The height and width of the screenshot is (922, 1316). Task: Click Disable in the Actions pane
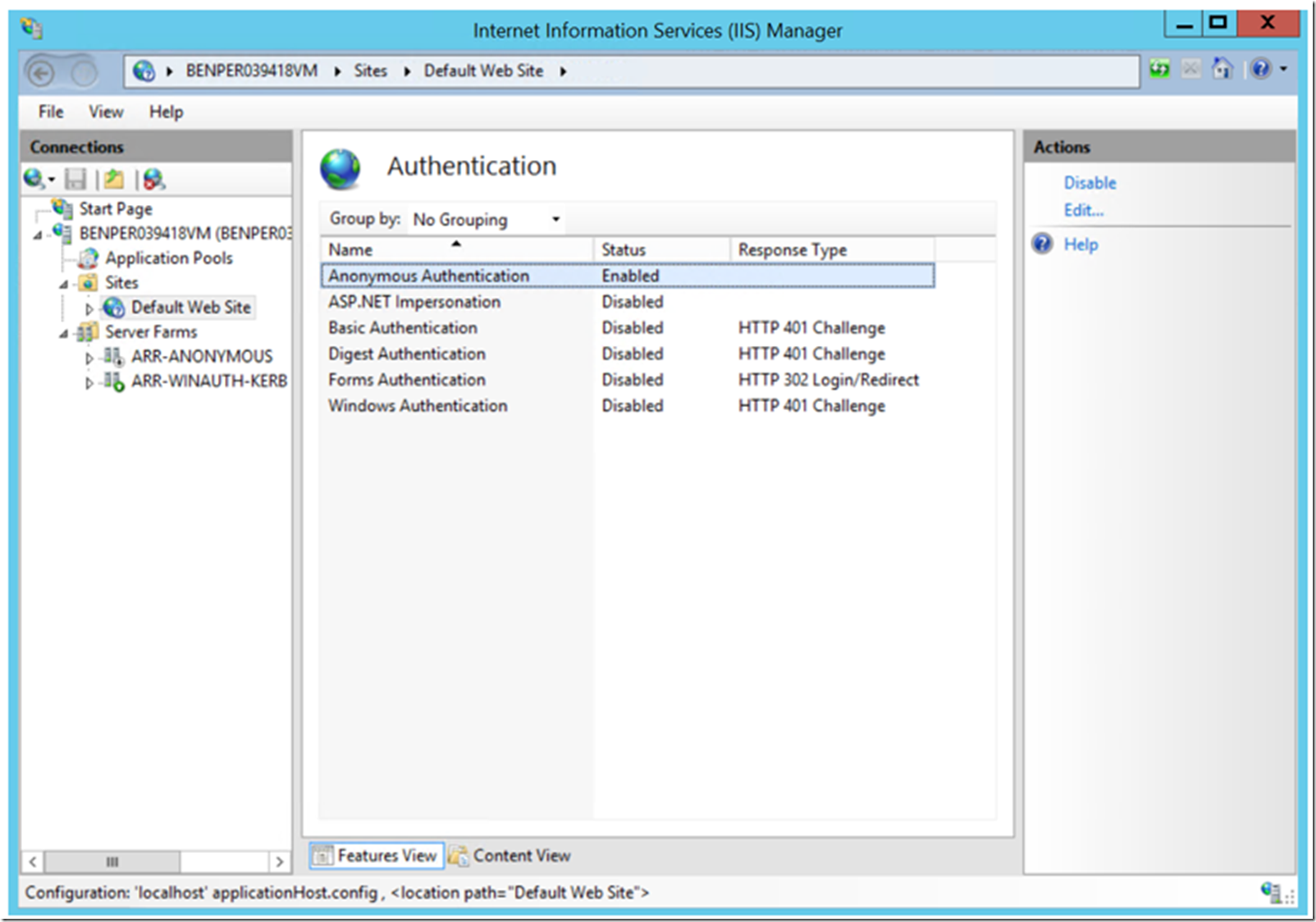1090,183
